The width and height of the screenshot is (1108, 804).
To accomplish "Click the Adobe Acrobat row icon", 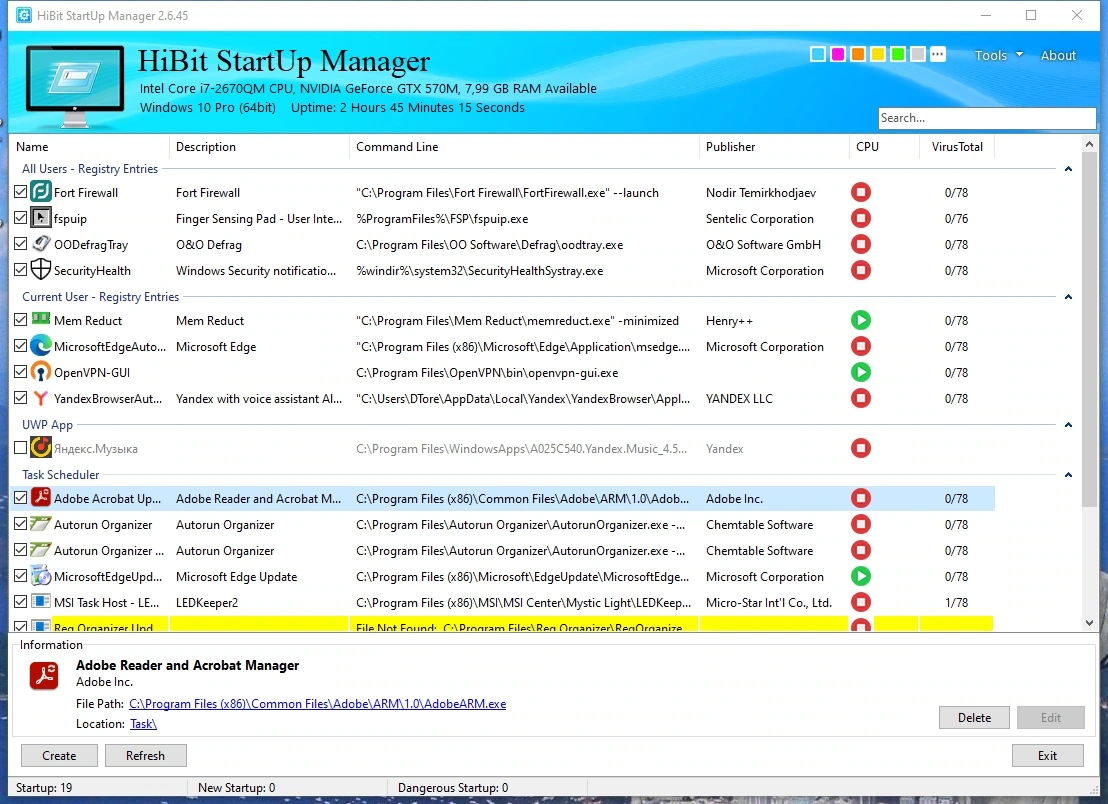I will tap(41, 498).
